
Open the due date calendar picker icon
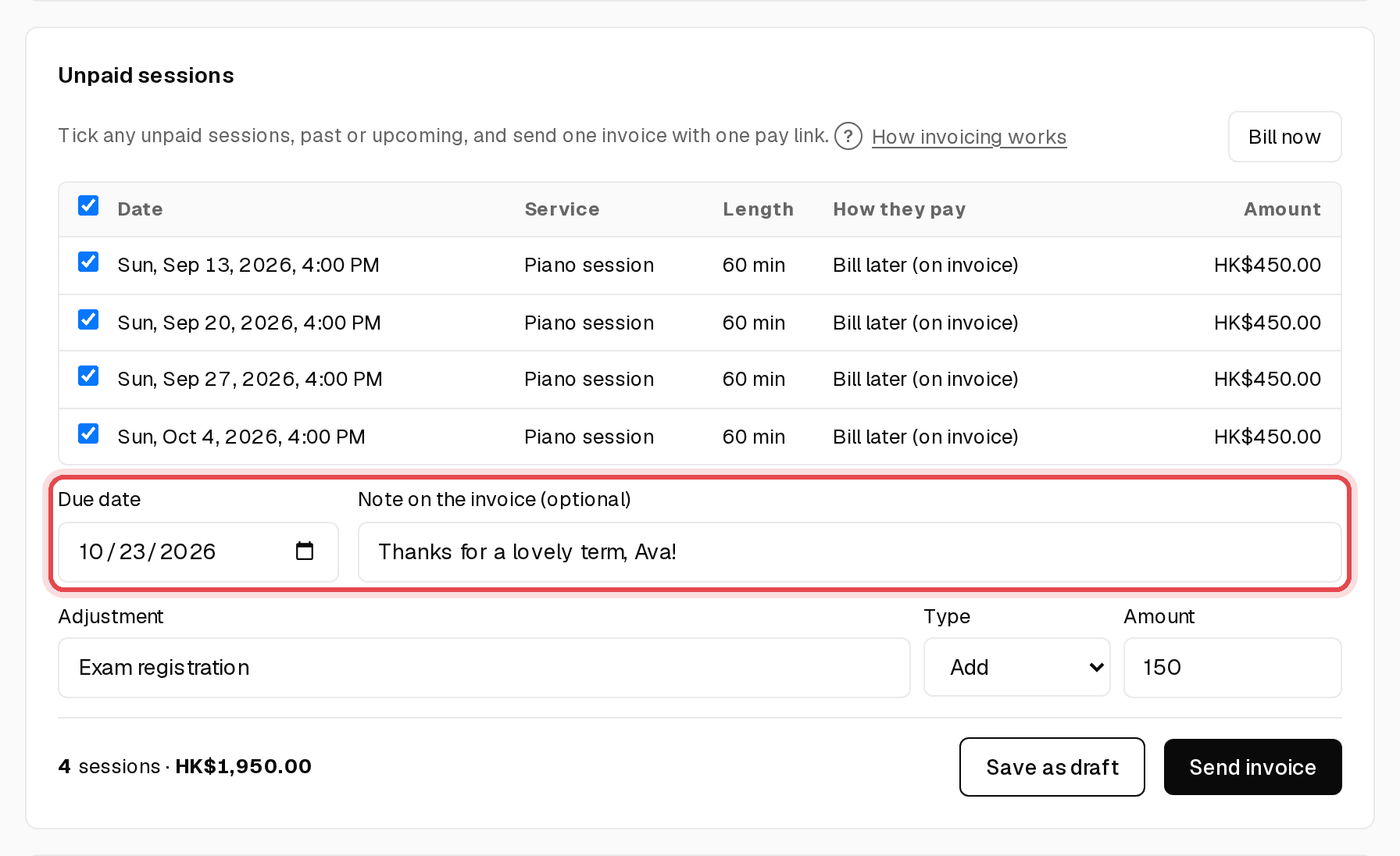pos(305,551)
